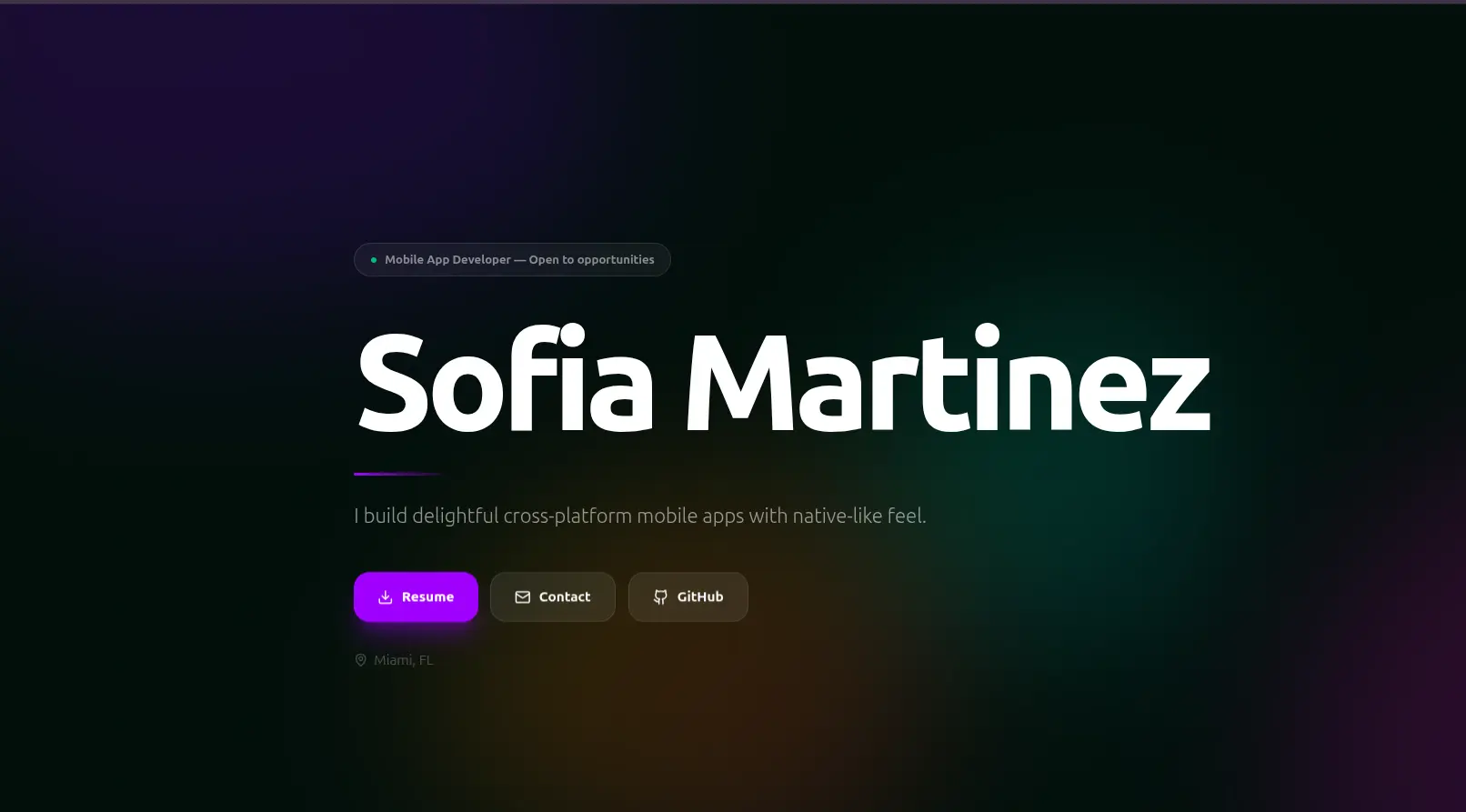The image size is (1466, 812).
Task: Click the envelope icon in Contact button
Action: tap(522, 597)
